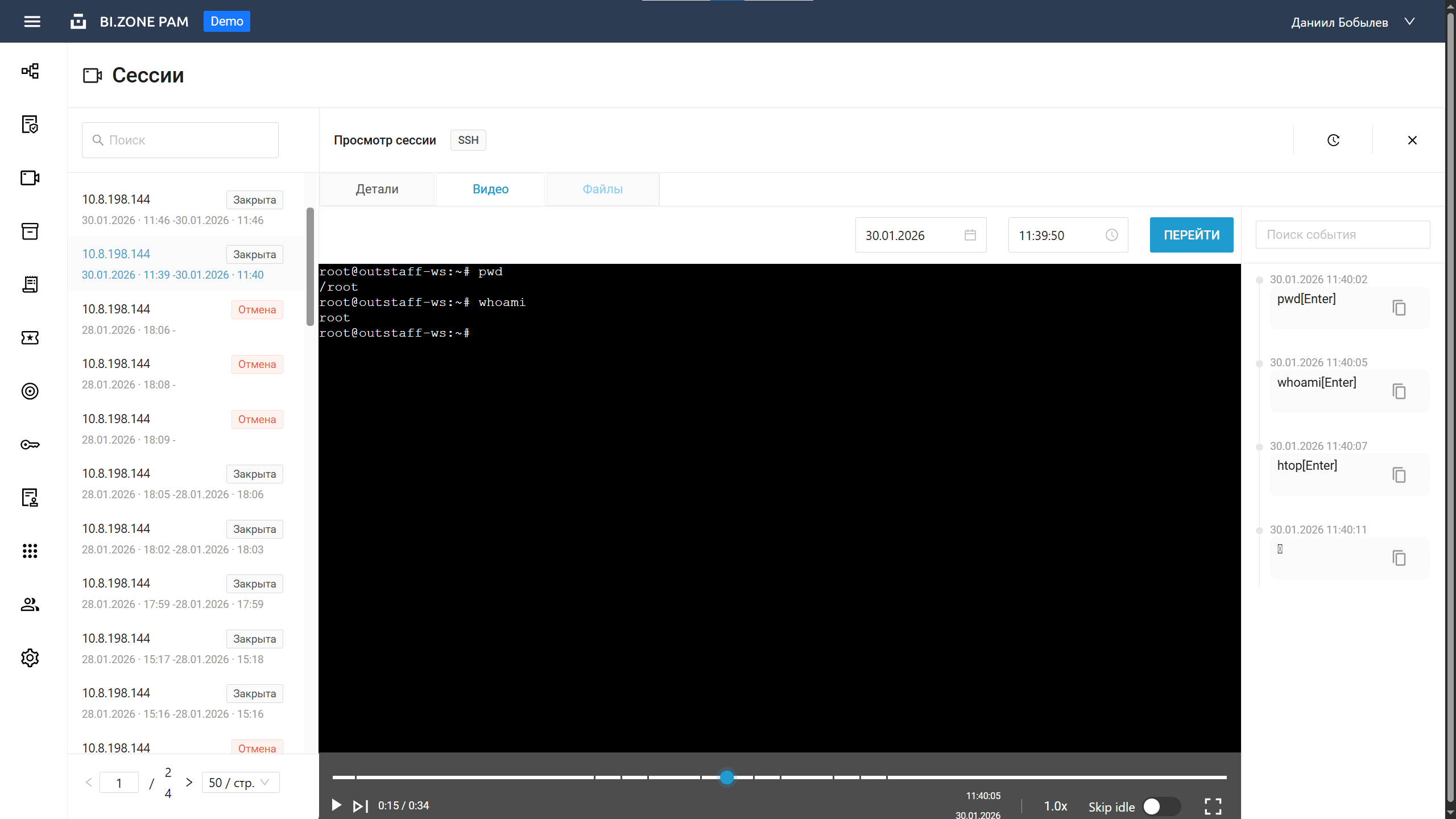
Task: Open the users icon in the sidebar
Action: click(30, 605)
